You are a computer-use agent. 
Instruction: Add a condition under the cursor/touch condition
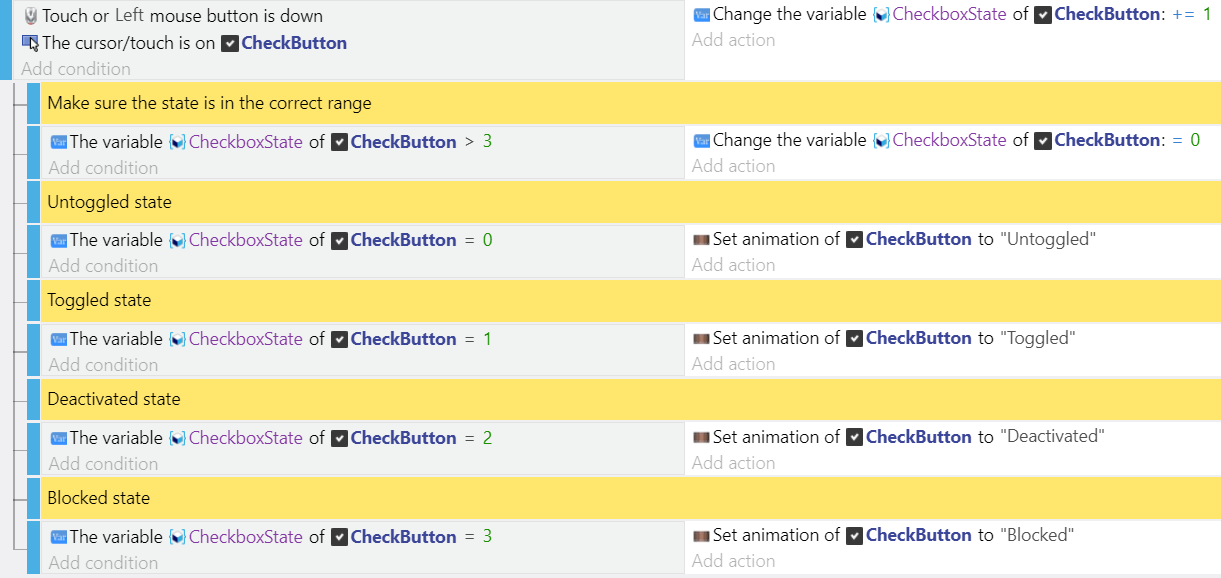76,69
